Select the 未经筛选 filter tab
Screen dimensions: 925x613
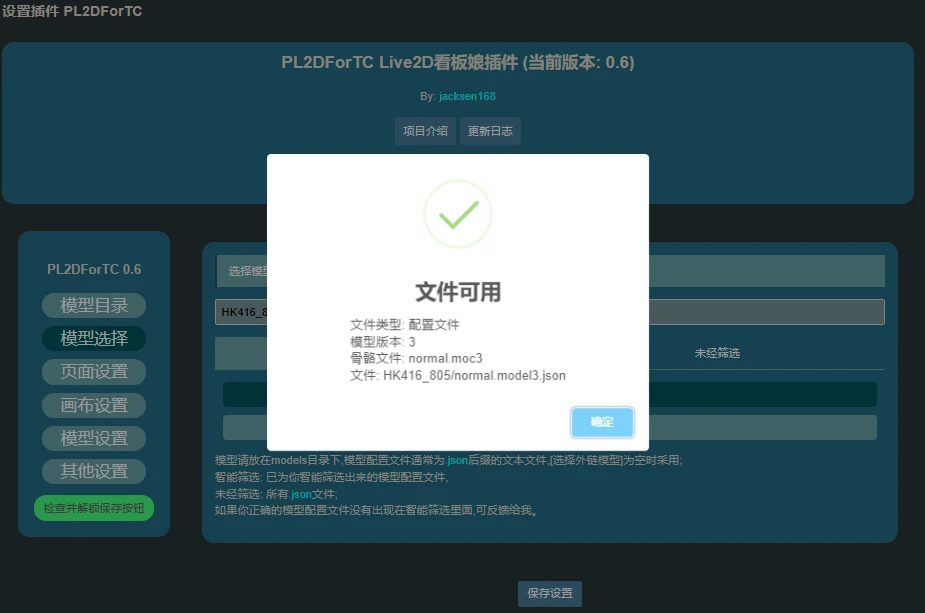tap(717, 353)
